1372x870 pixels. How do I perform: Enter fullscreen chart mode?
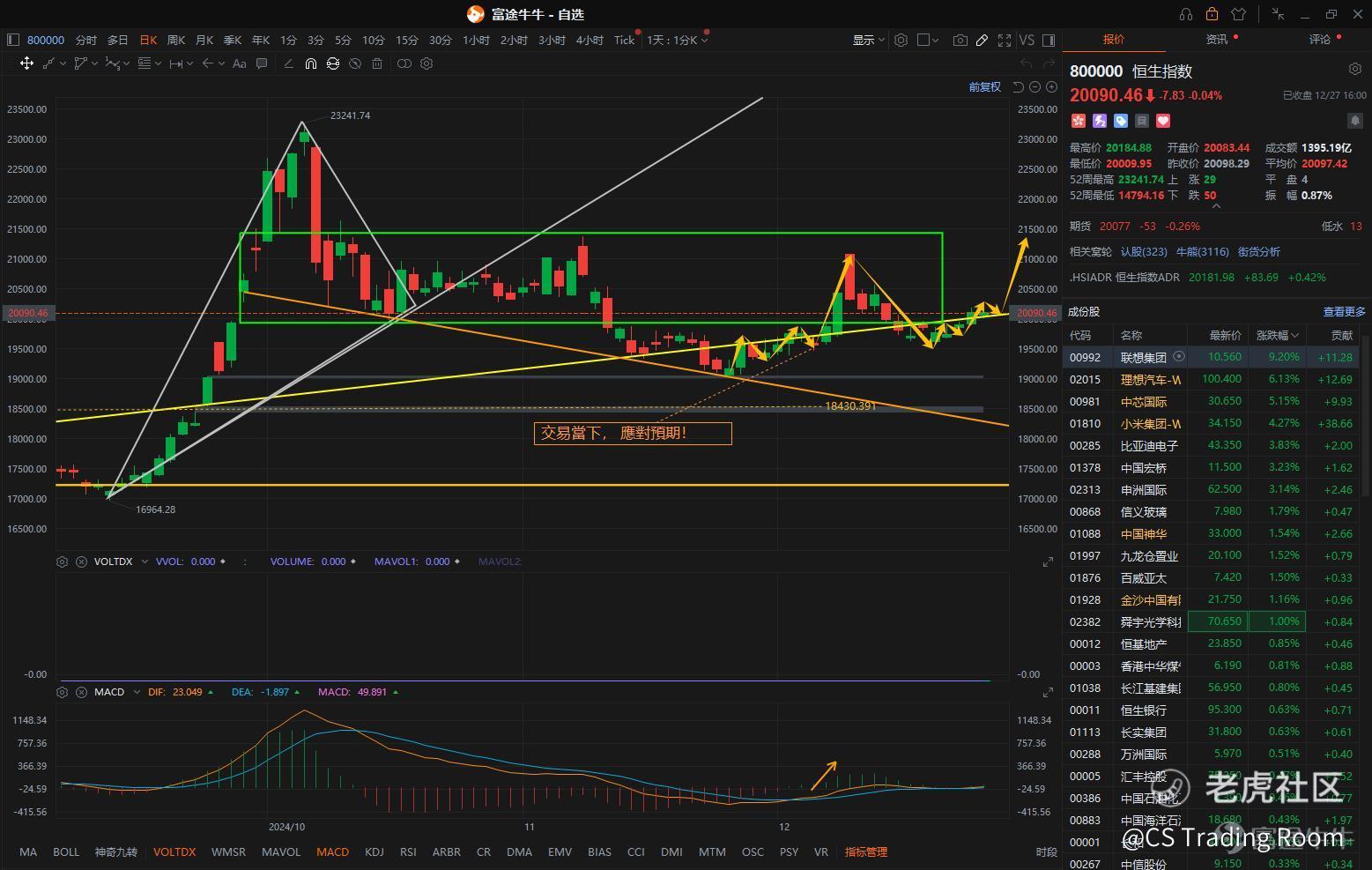[1004, 40]
